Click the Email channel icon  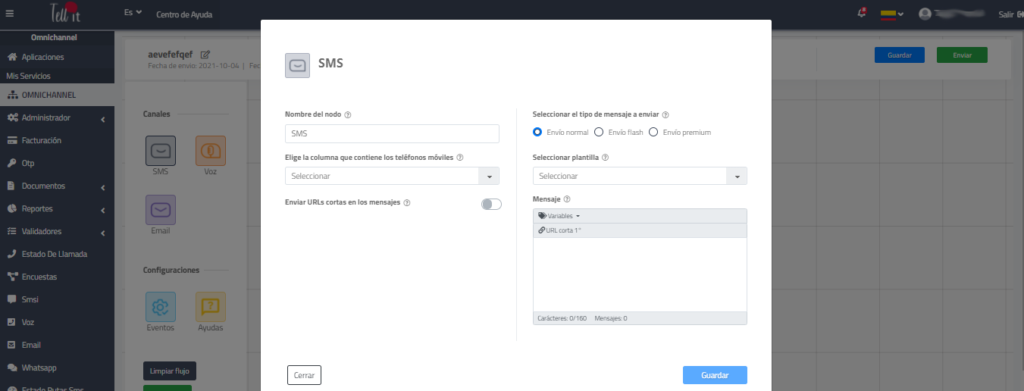click(160, 210)
